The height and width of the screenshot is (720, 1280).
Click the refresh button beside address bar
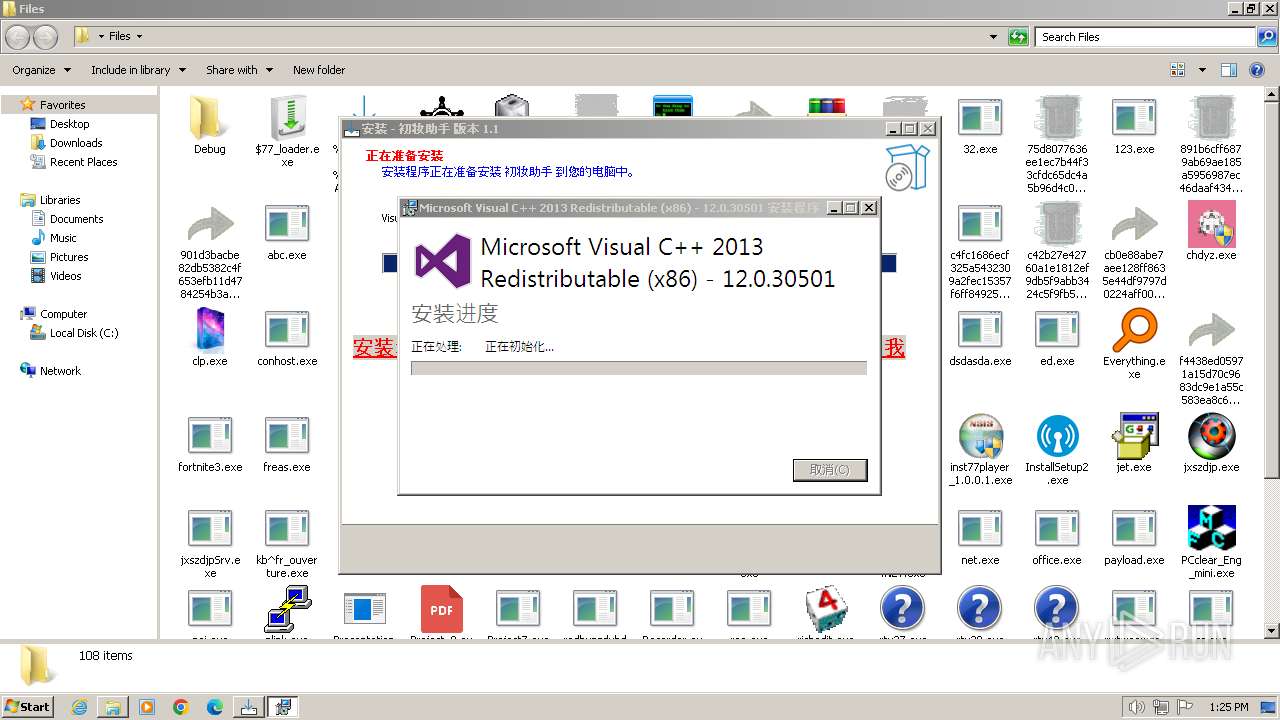[x=1018, y=37]
